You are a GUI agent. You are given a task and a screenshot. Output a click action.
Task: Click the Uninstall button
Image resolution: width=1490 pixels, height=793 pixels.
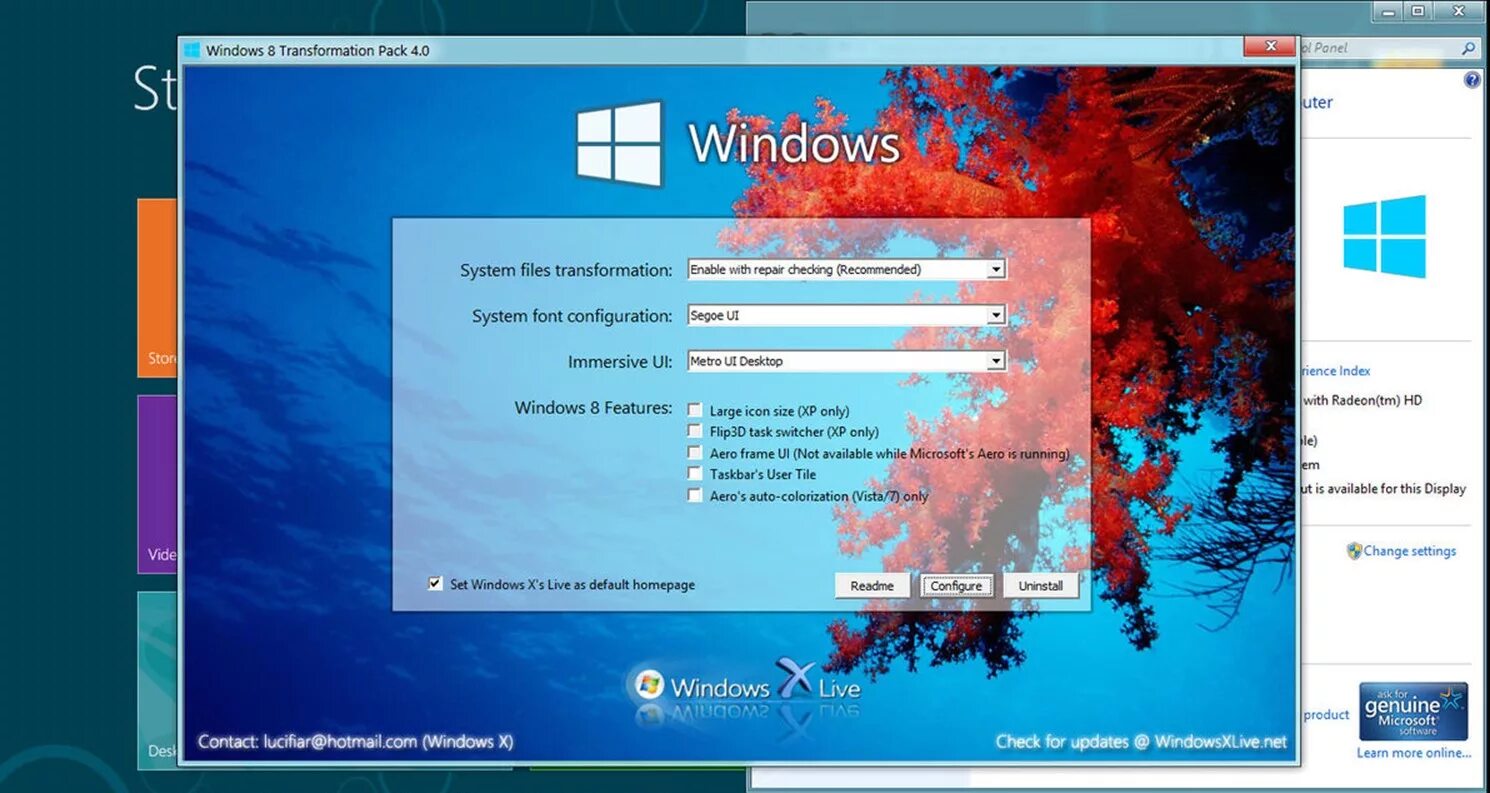pyautogui.click(x=1041, y=585)
